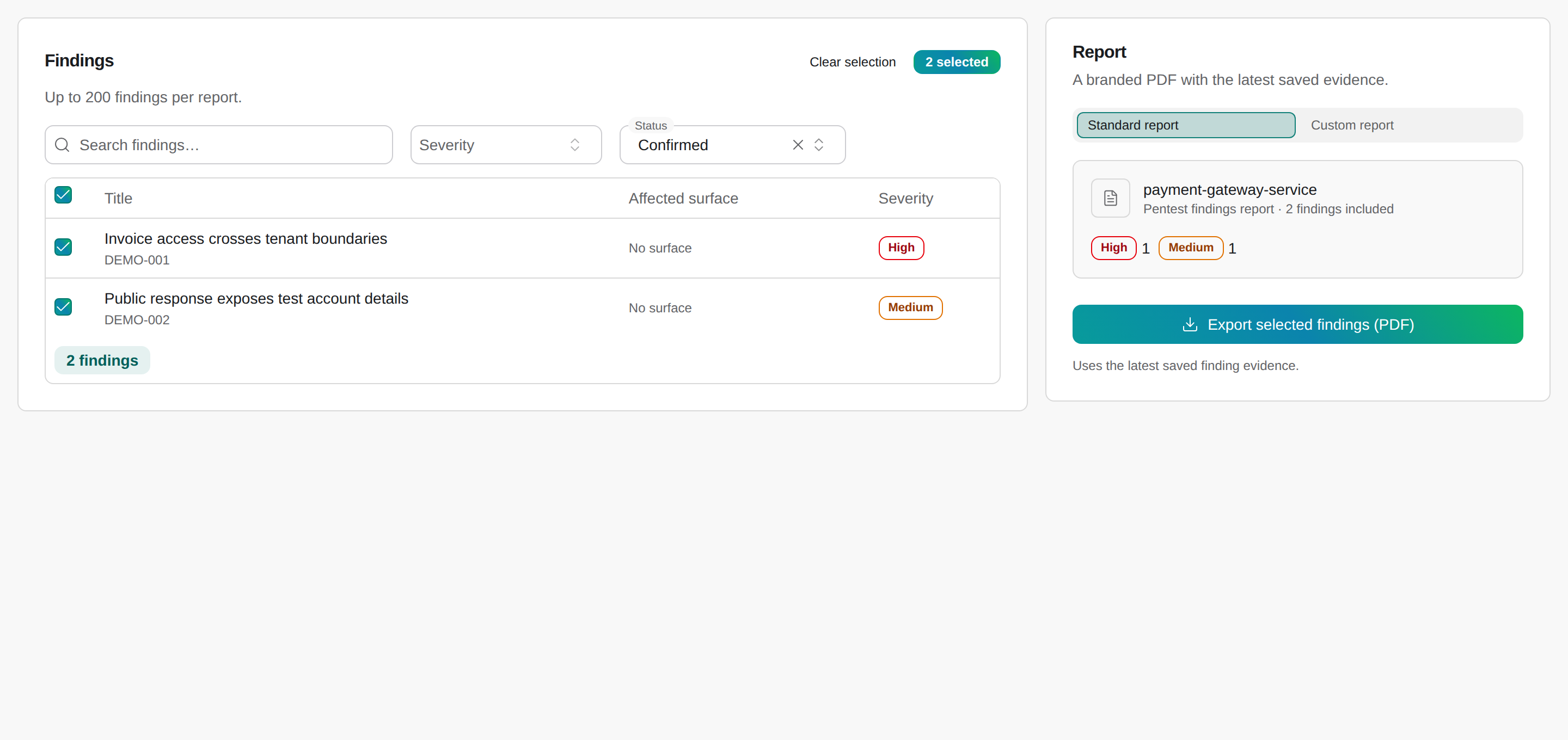Toggle the select-all checkbox in header

(63, 195)
